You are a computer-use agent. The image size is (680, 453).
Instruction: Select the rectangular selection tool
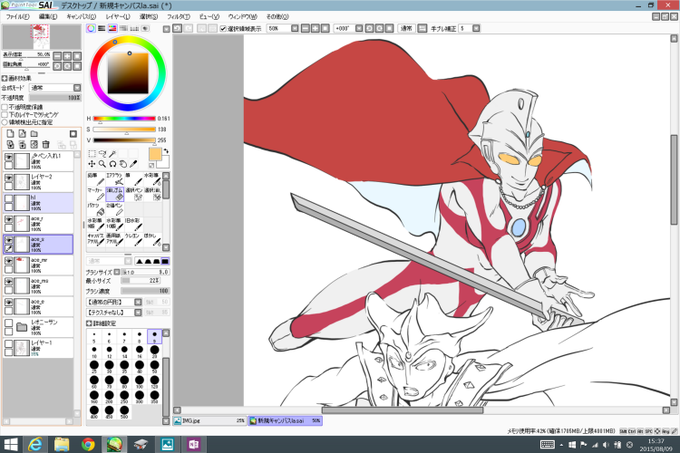[x=92, y=153]
